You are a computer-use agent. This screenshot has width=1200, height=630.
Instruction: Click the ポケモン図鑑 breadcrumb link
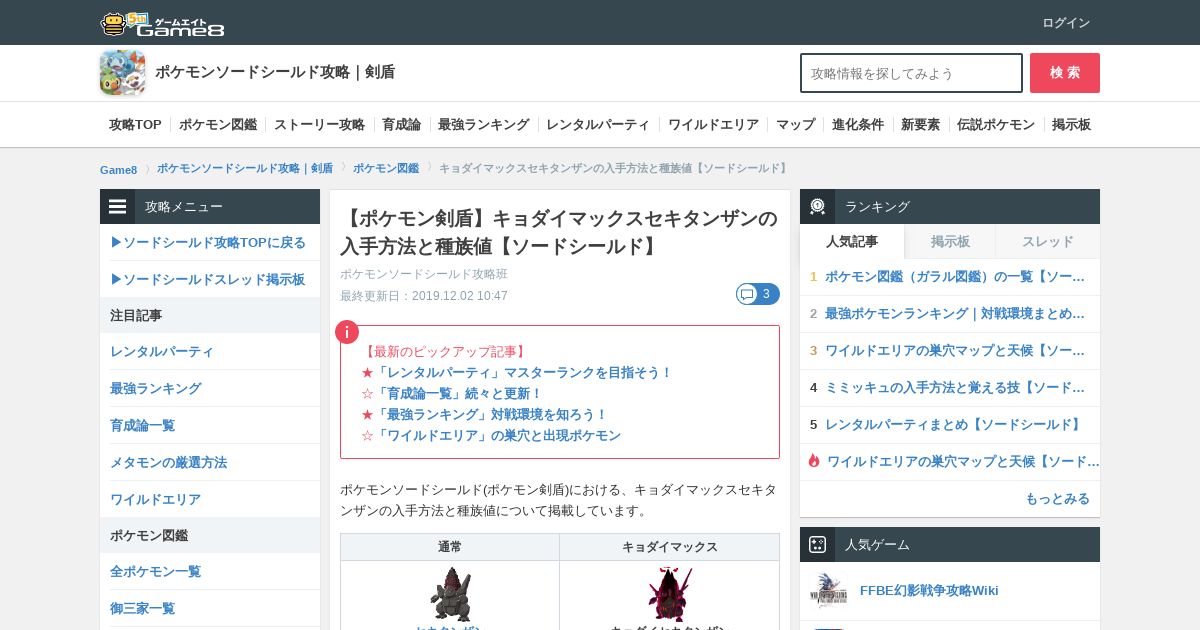click(x=386, y=168)
